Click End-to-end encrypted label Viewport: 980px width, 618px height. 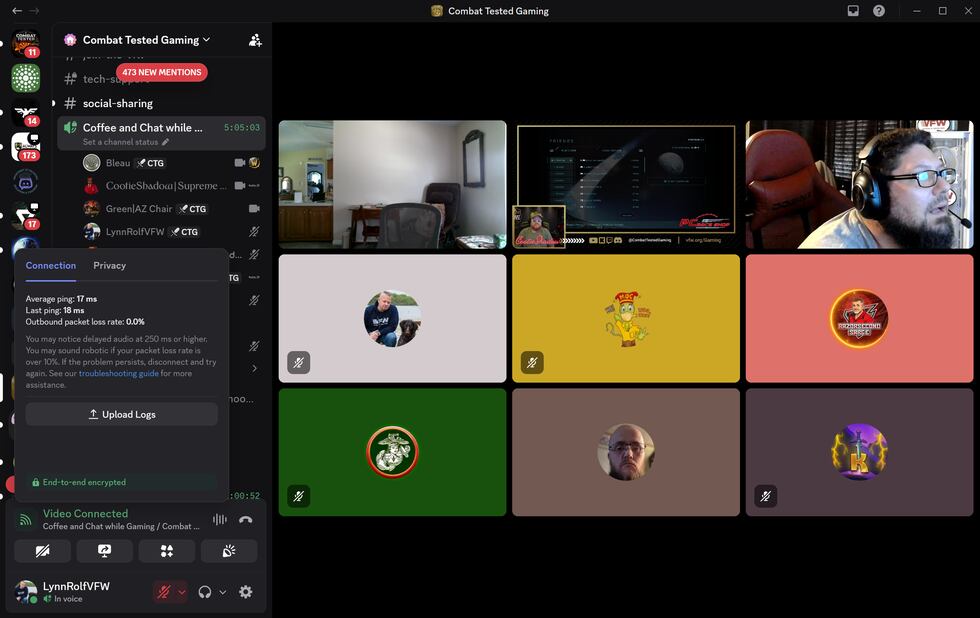84,482
